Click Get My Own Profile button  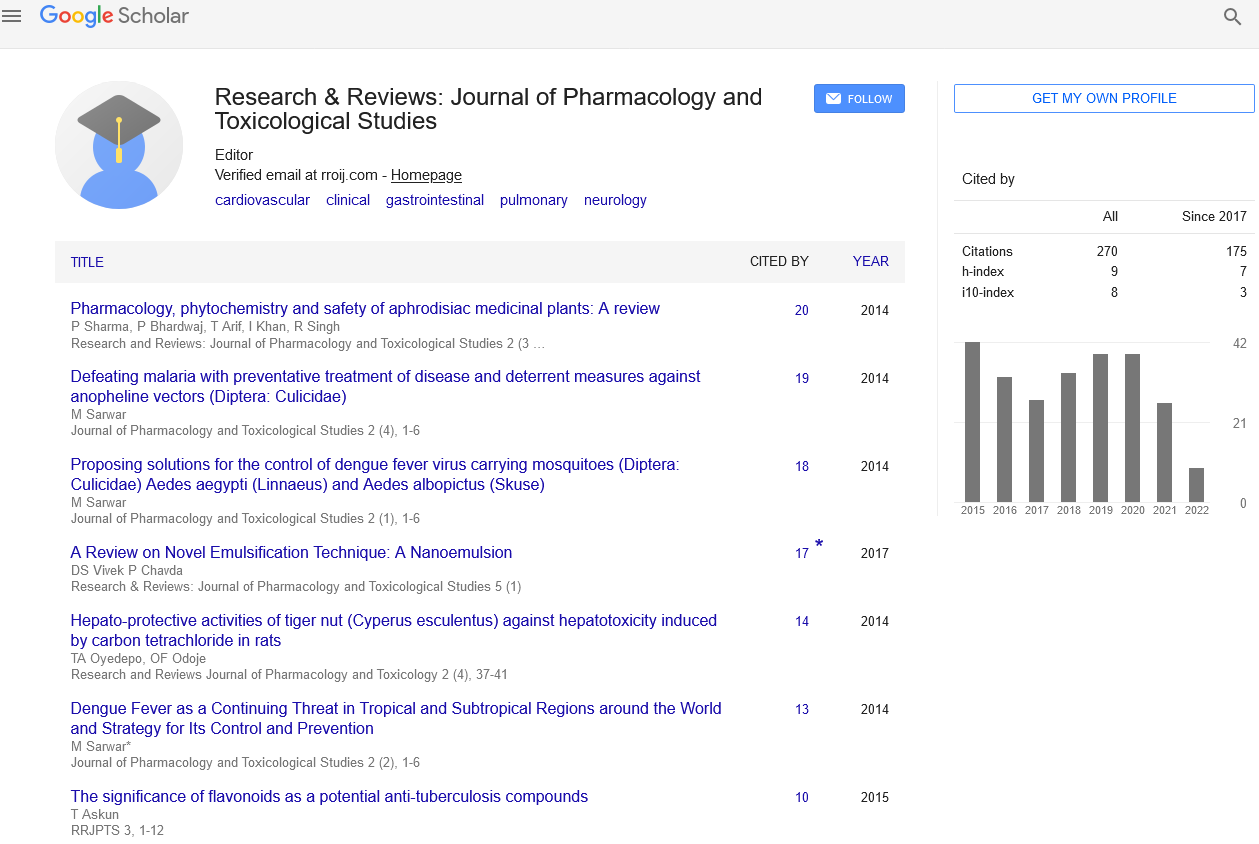coord(1104,98)
